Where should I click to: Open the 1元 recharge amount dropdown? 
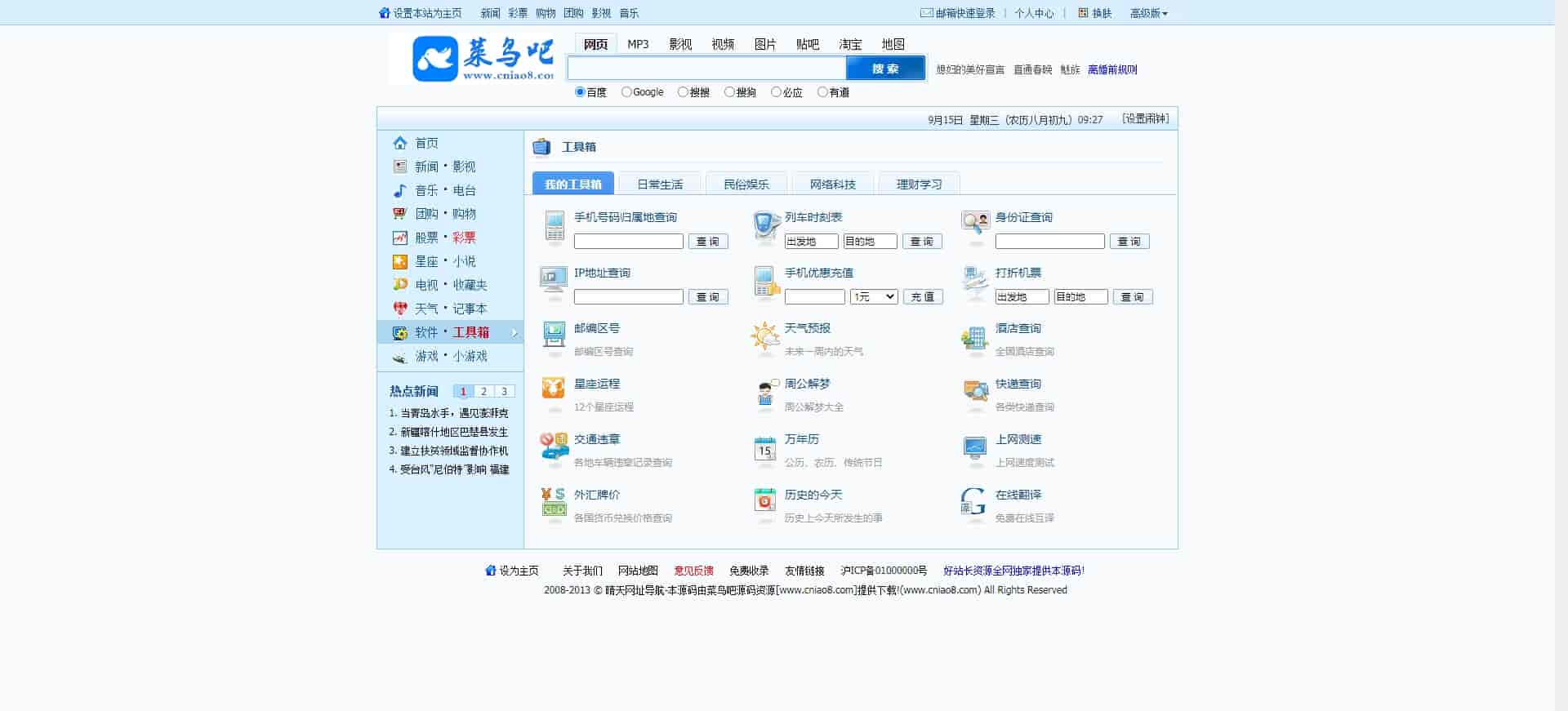pyautogui.click(x=874, y=297)
